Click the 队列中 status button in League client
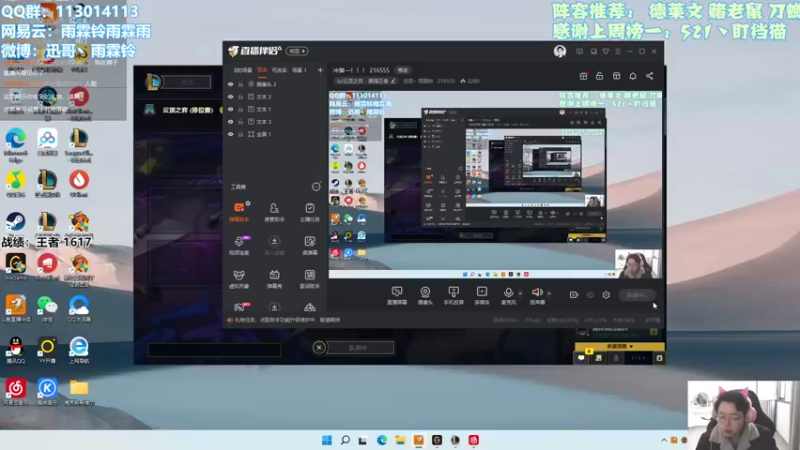The image size is (800, 450). tap(358, 348)
